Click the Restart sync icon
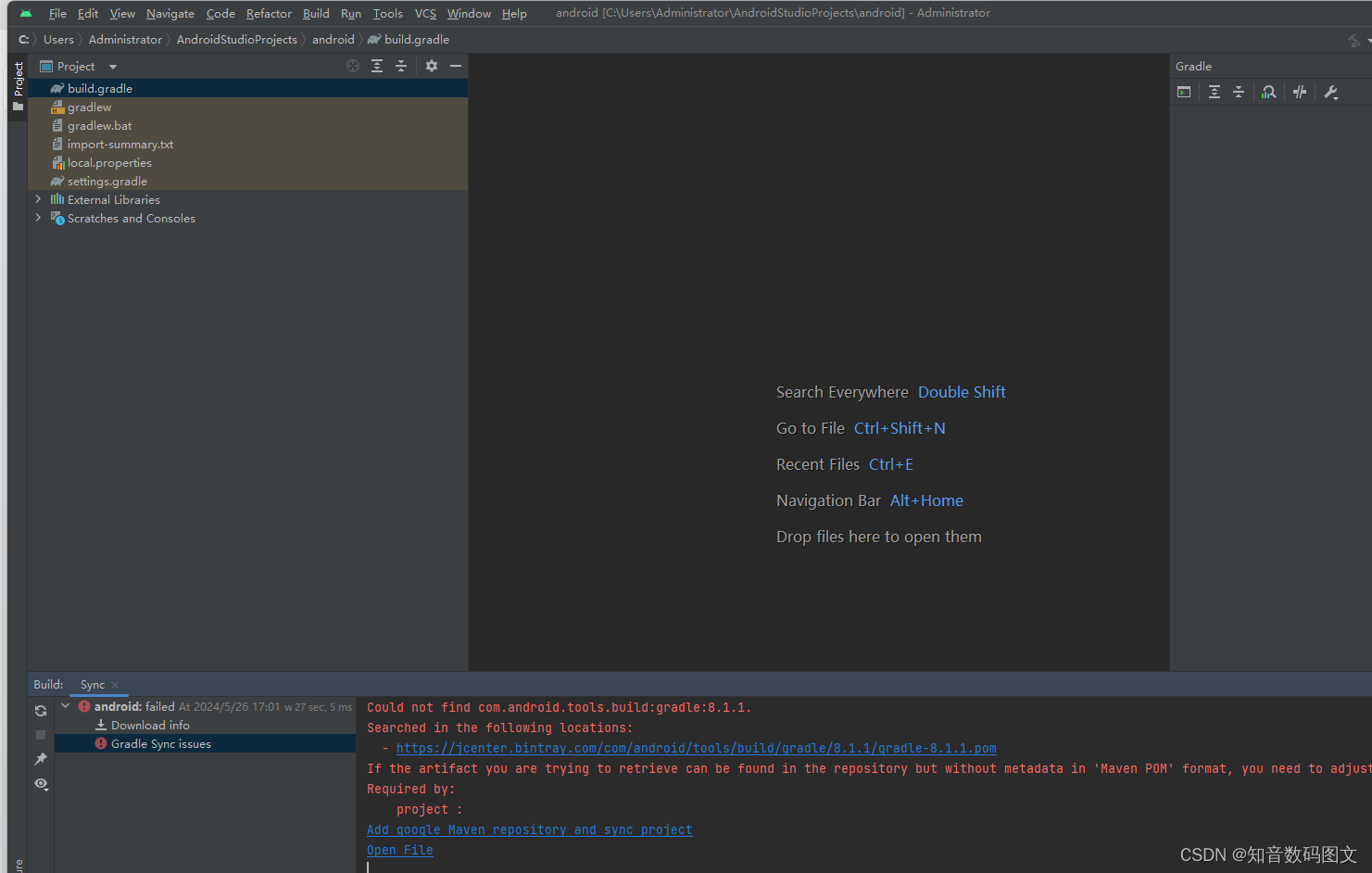 click(41, 711)
